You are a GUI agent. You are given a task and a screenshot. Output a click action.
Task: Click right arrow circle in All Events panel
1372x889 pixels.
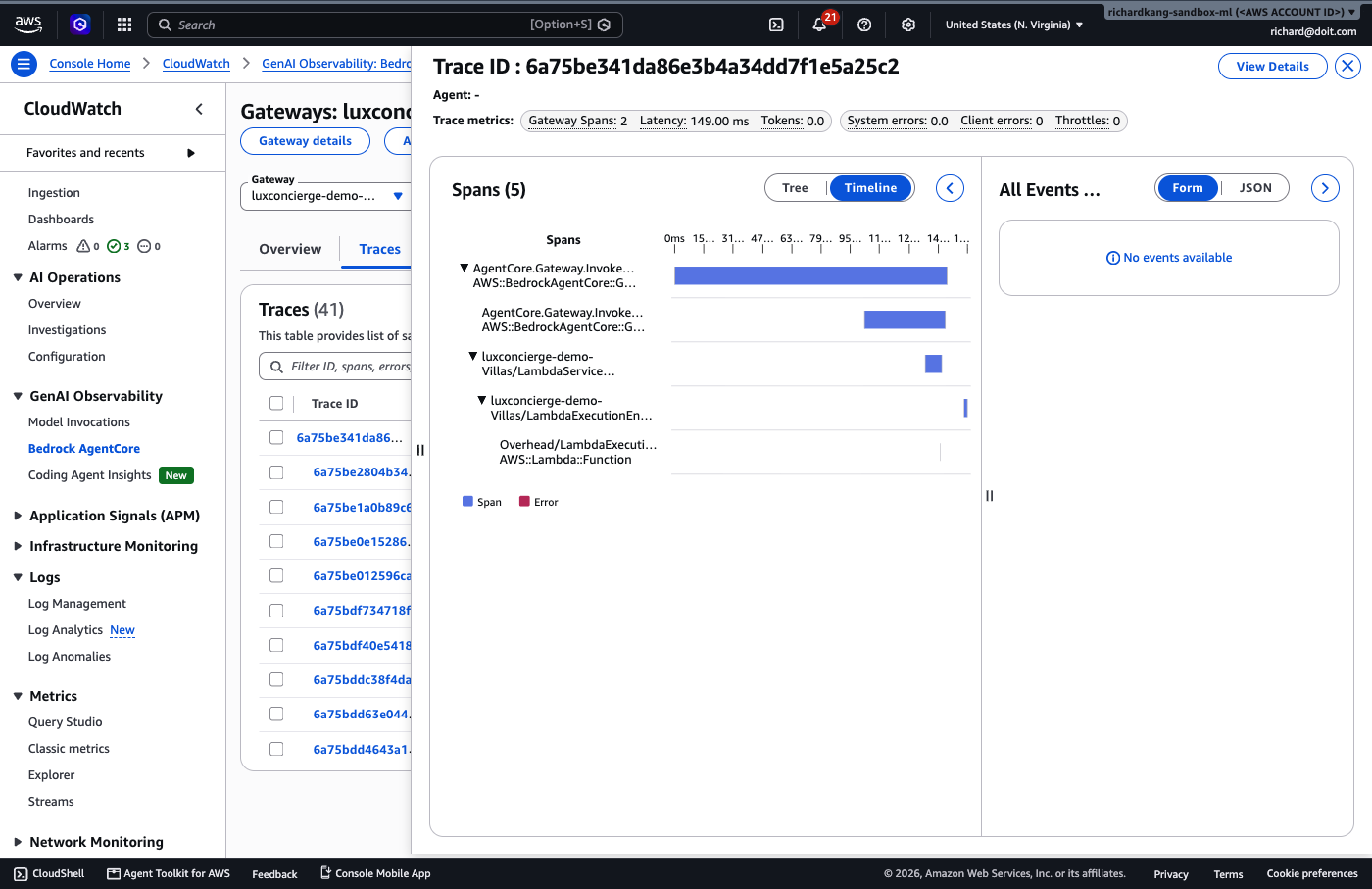(x=1325, y=188)
